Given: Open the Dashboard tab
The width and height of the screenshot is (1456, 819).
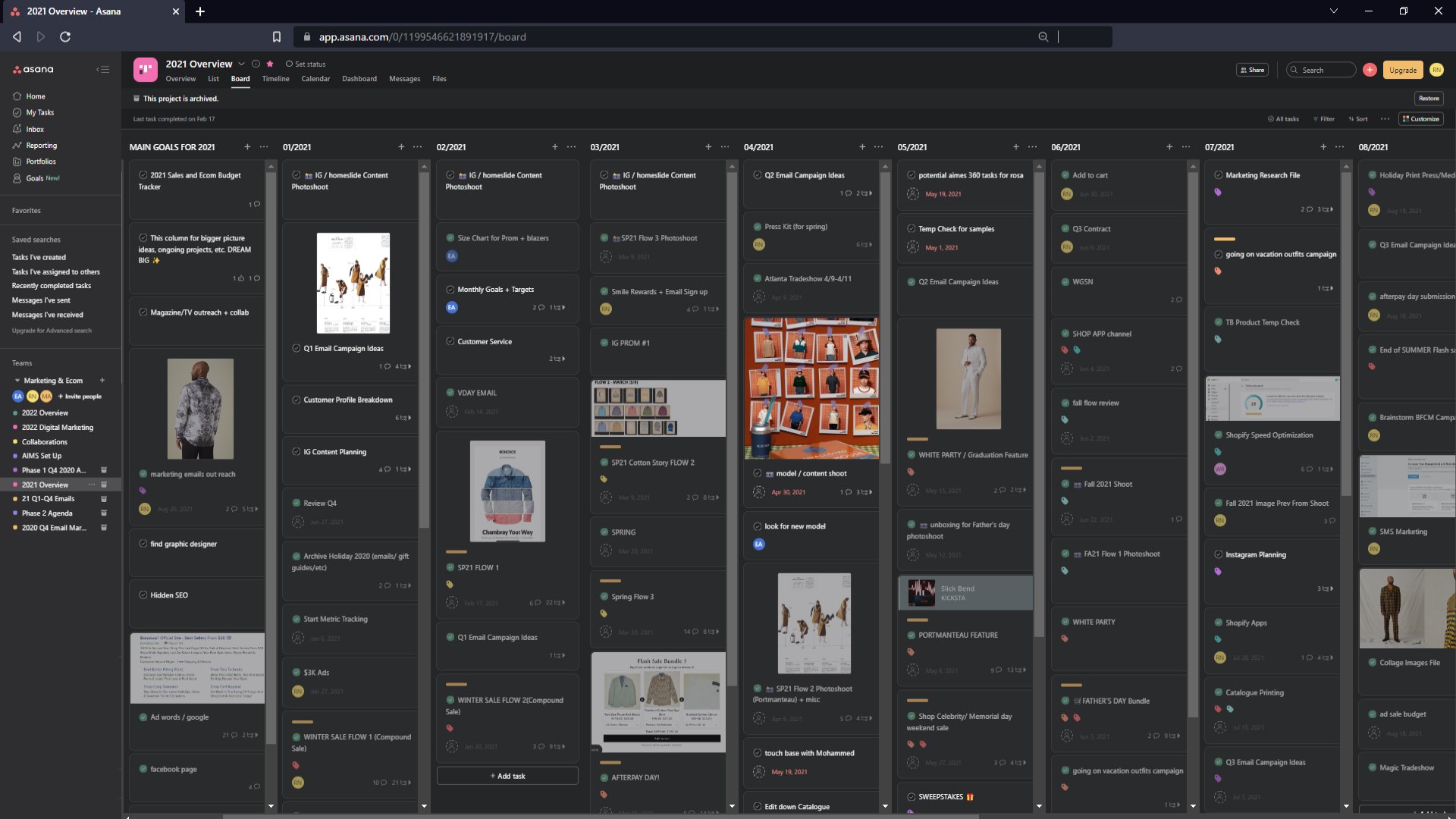Looking at the screenshot, I should click(359, 79).
